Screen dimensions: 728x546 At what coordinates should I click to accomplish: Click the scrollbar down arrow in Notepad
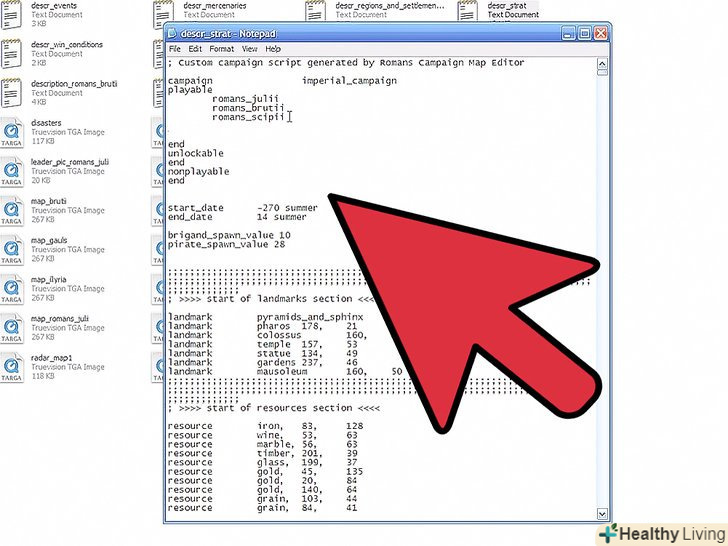point(602,514)
